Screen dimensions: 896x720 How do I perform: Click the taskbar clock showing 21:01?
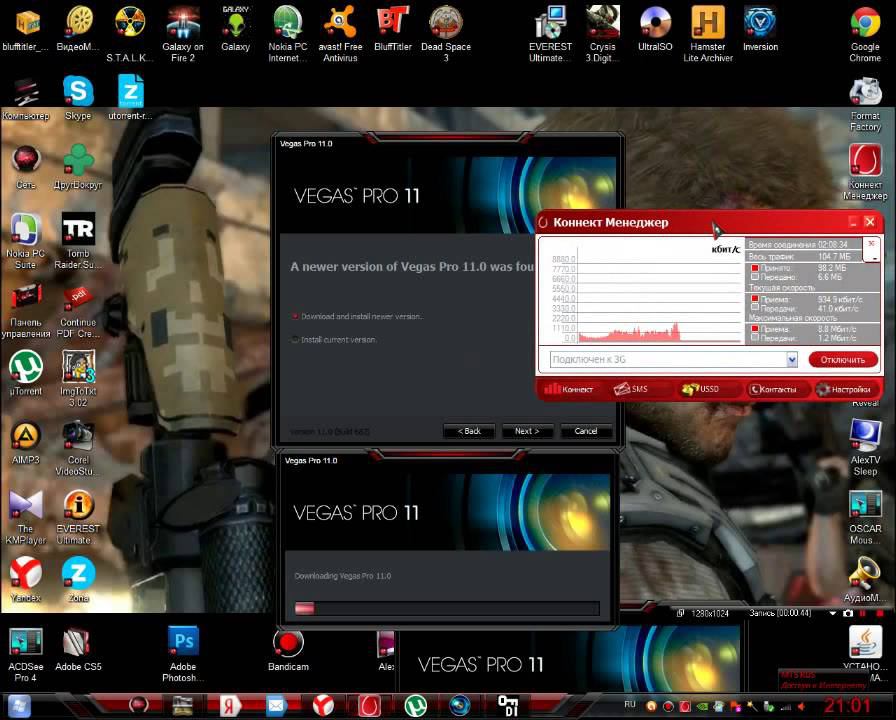pyautogui.click(x=847, y=706)
